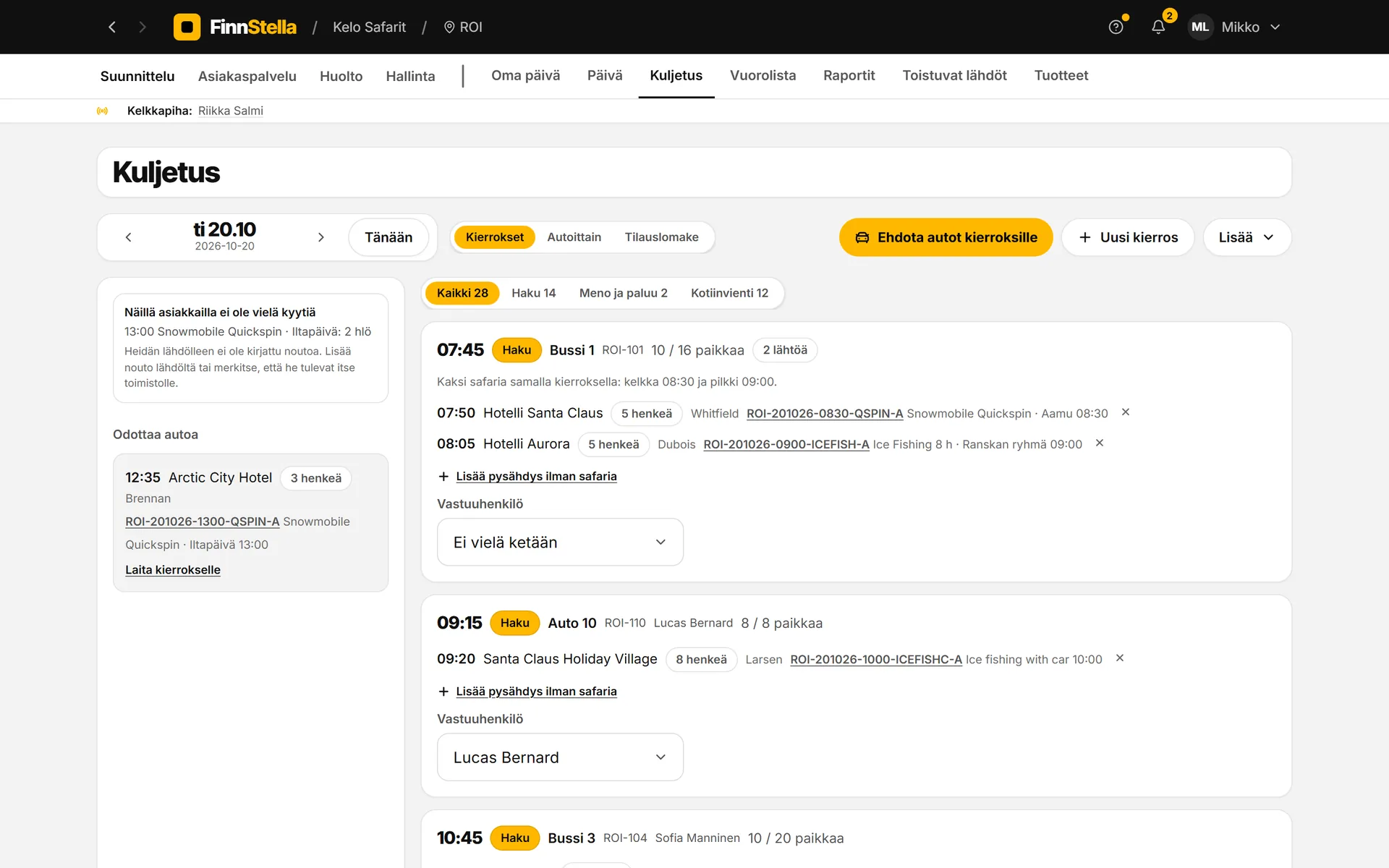
Task: Click the live broadcast icon beside Kelkkapiha
Action: click(103, 111)
